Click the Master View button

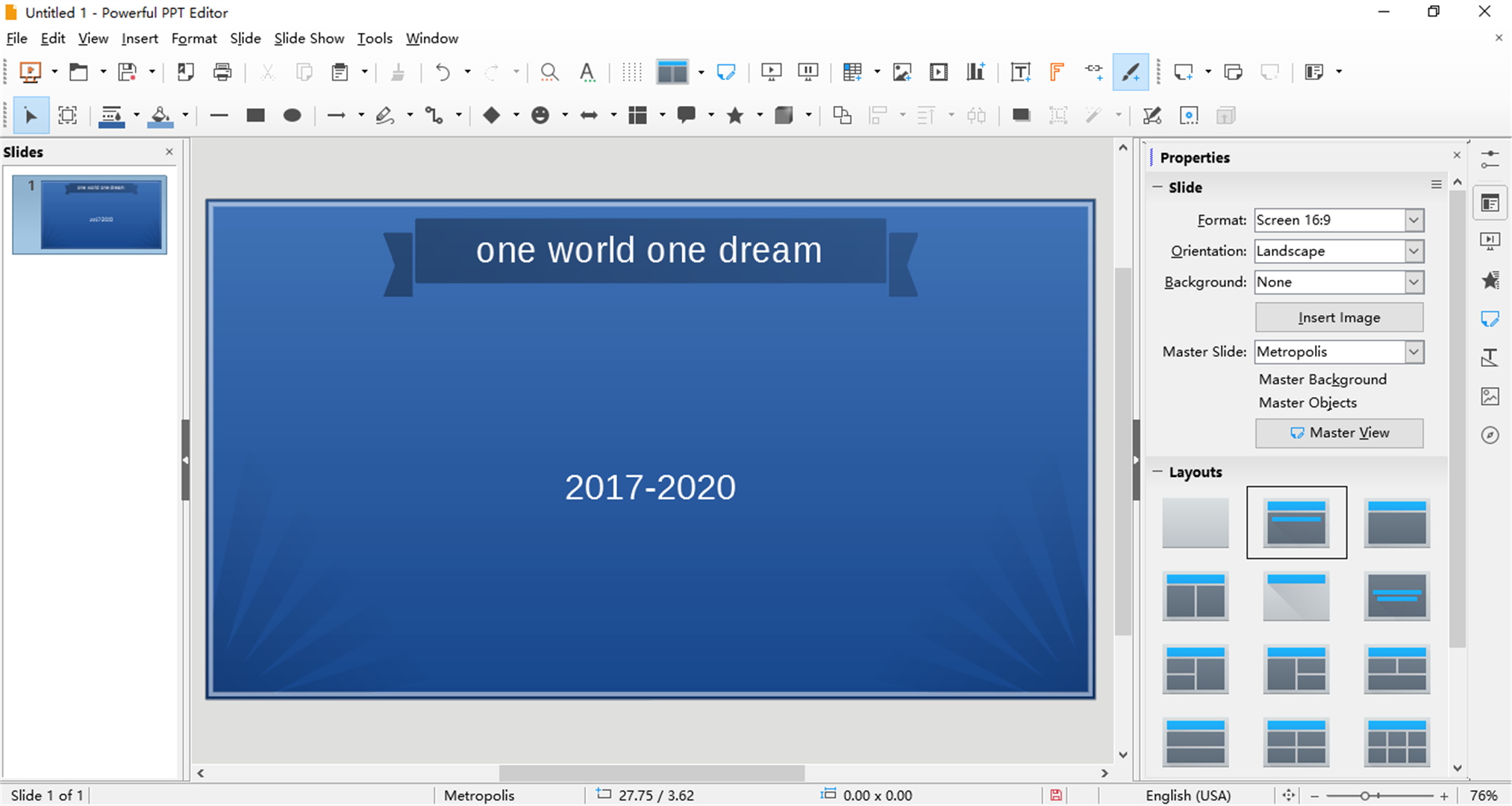click(x=1338, y=433)
